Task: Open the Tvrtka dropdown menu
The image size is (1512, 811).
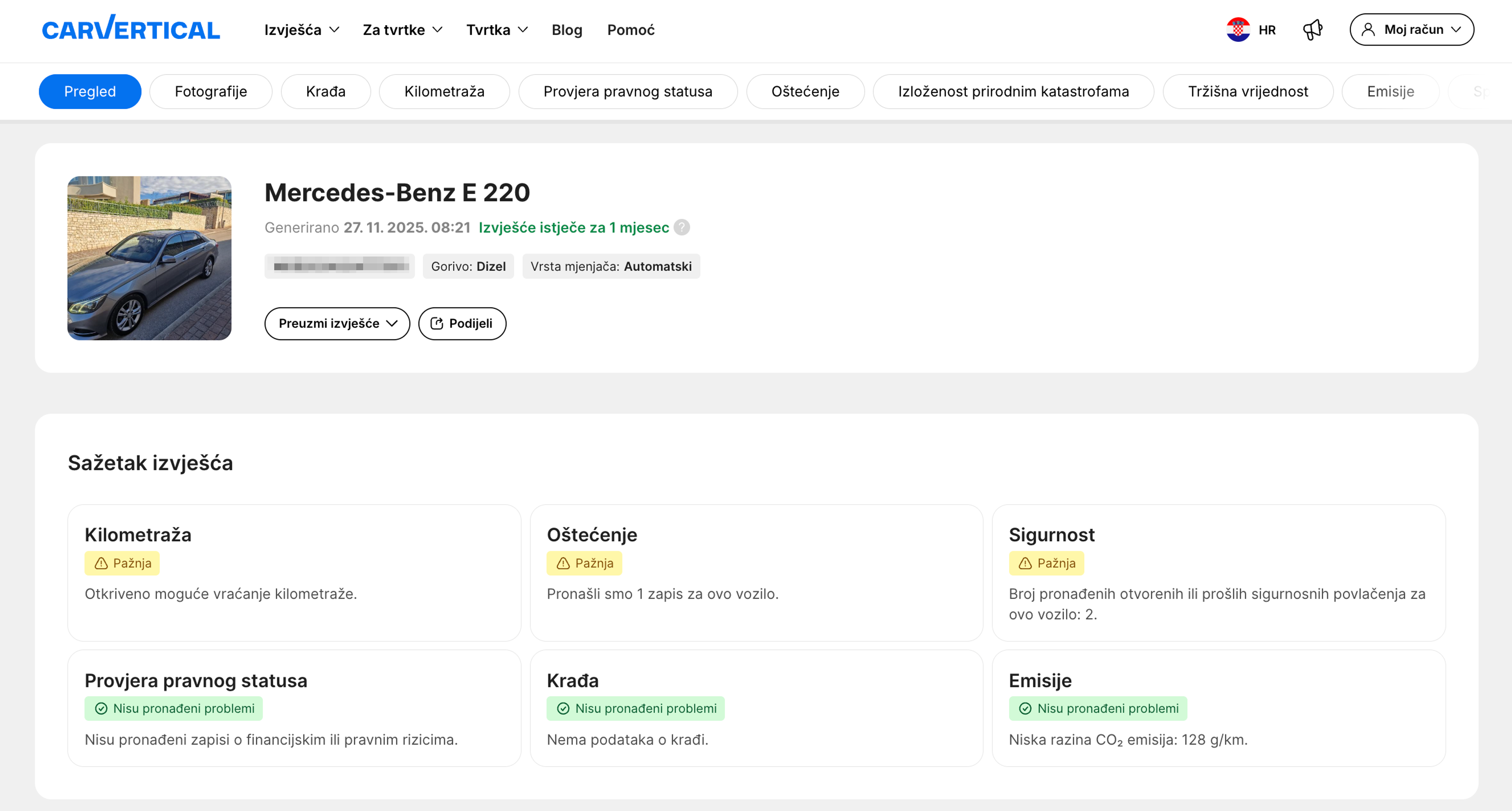Action: [x=497, y=30]
